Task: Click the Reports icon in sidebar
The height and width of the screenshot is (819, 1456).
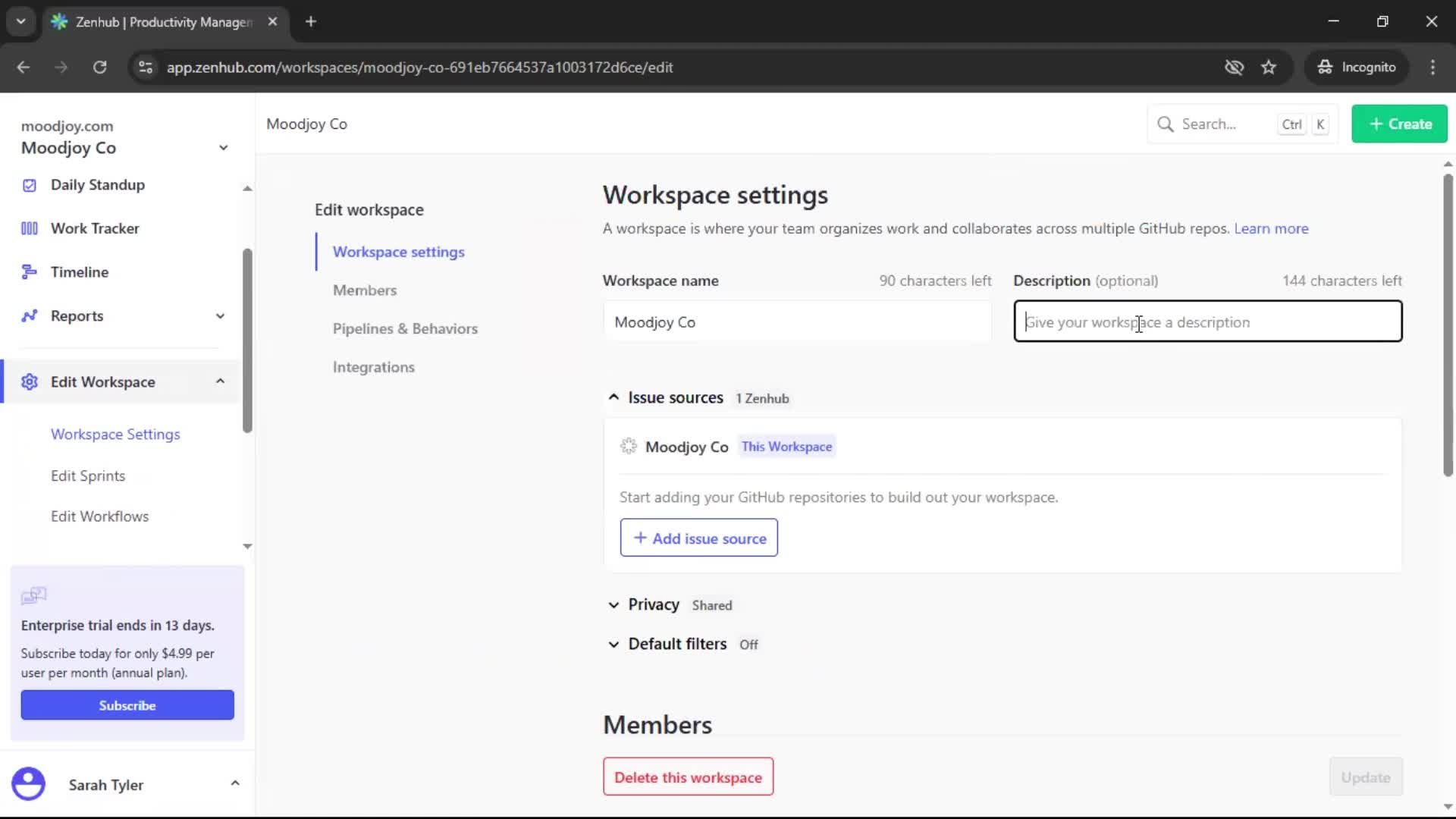Action: click(28, 315)
